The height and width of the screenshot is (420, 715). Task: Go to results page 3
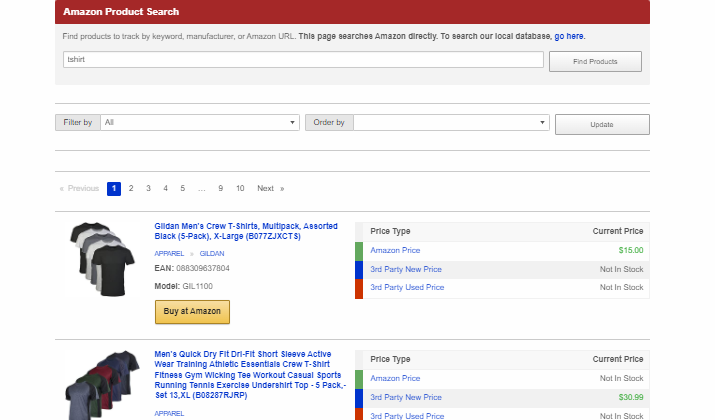point(148,188)
